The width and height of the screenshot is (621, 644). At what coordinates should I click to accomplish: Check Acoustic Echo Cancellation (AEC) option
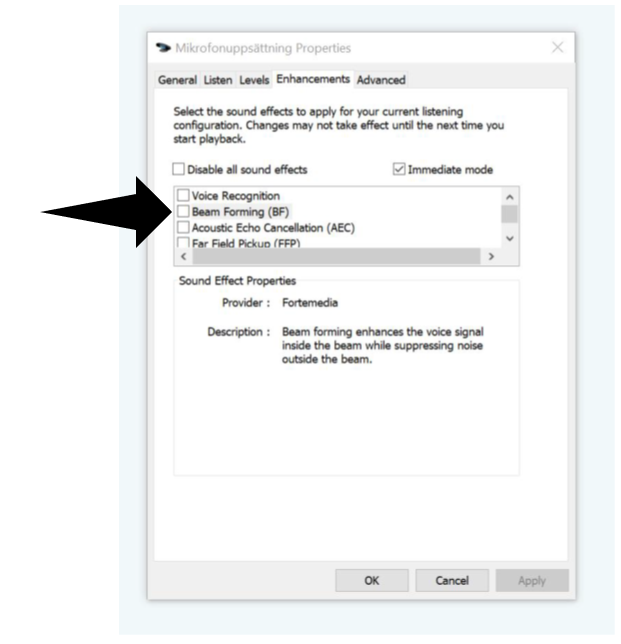click(x=183, y=227)
